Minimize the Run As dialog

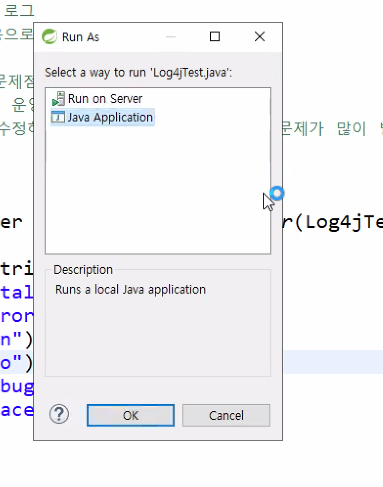pyautogui.click(x=171, y=37)
